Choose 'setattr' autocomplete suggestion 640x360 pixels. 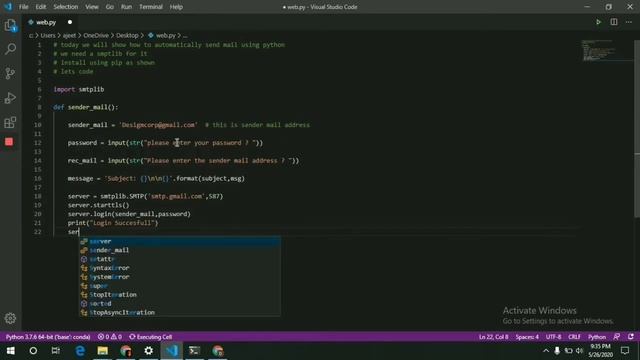tap(180, 259)
